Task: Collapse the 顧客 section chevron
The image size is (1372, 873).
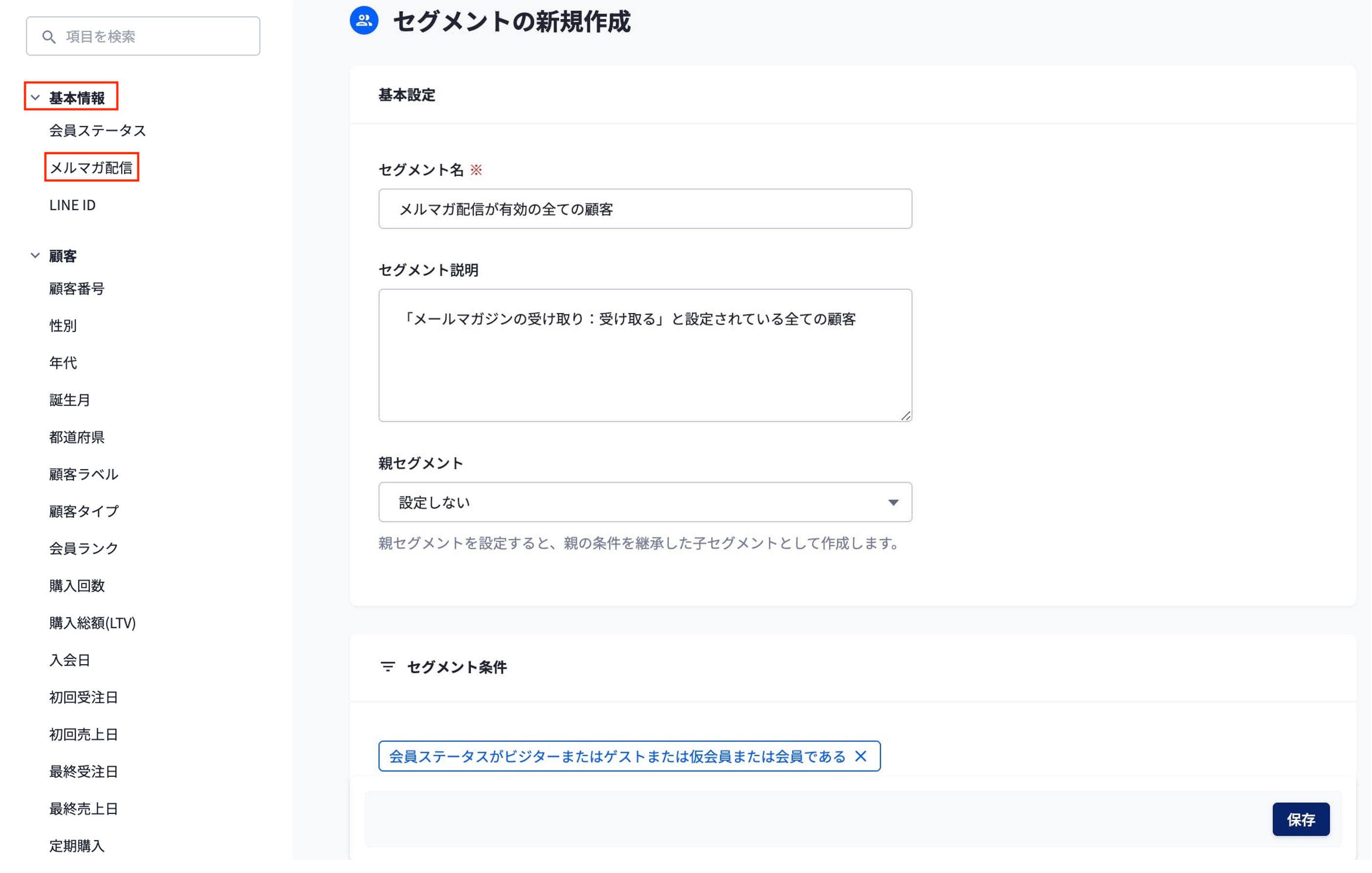Action: pyautogui.click(x=35, y=256)
